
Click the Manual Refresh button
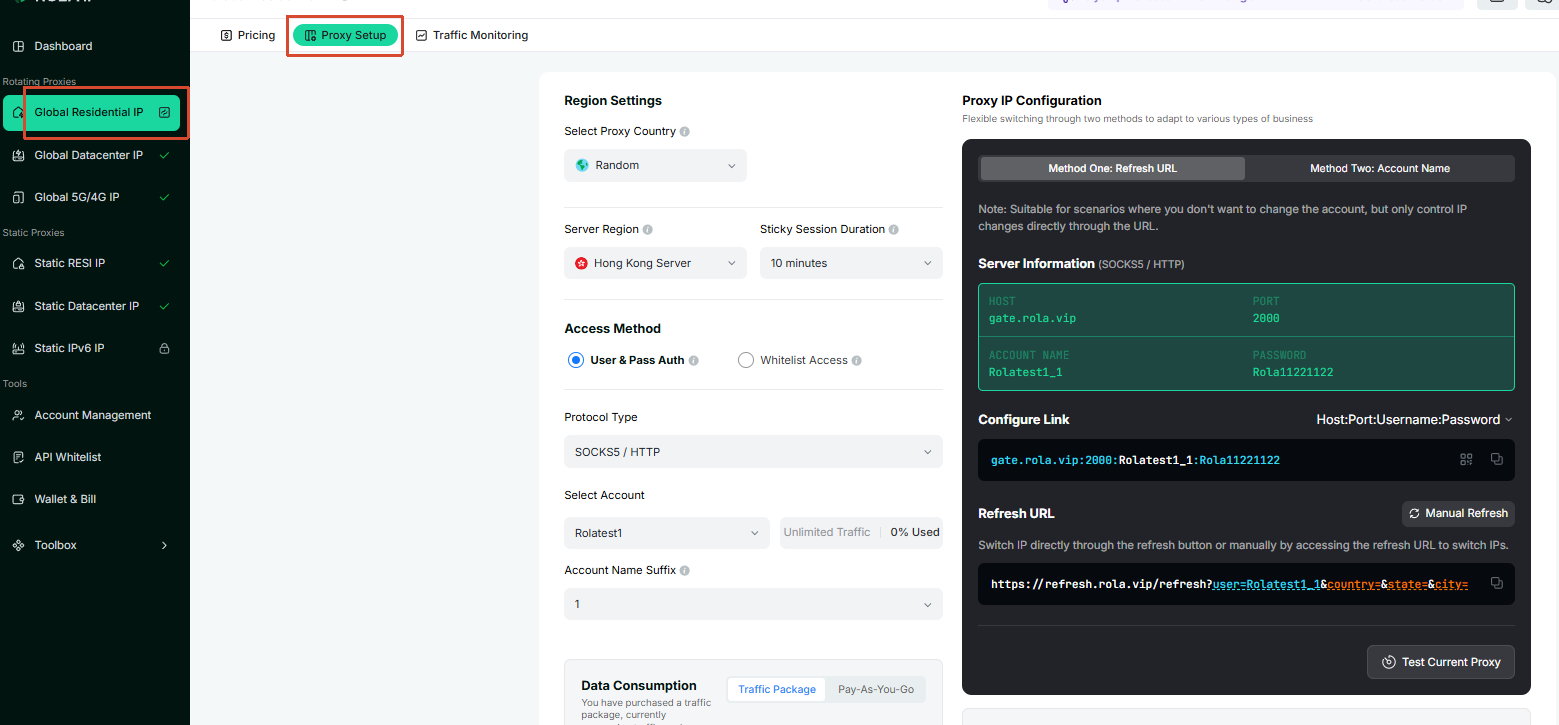point(1458,513)
